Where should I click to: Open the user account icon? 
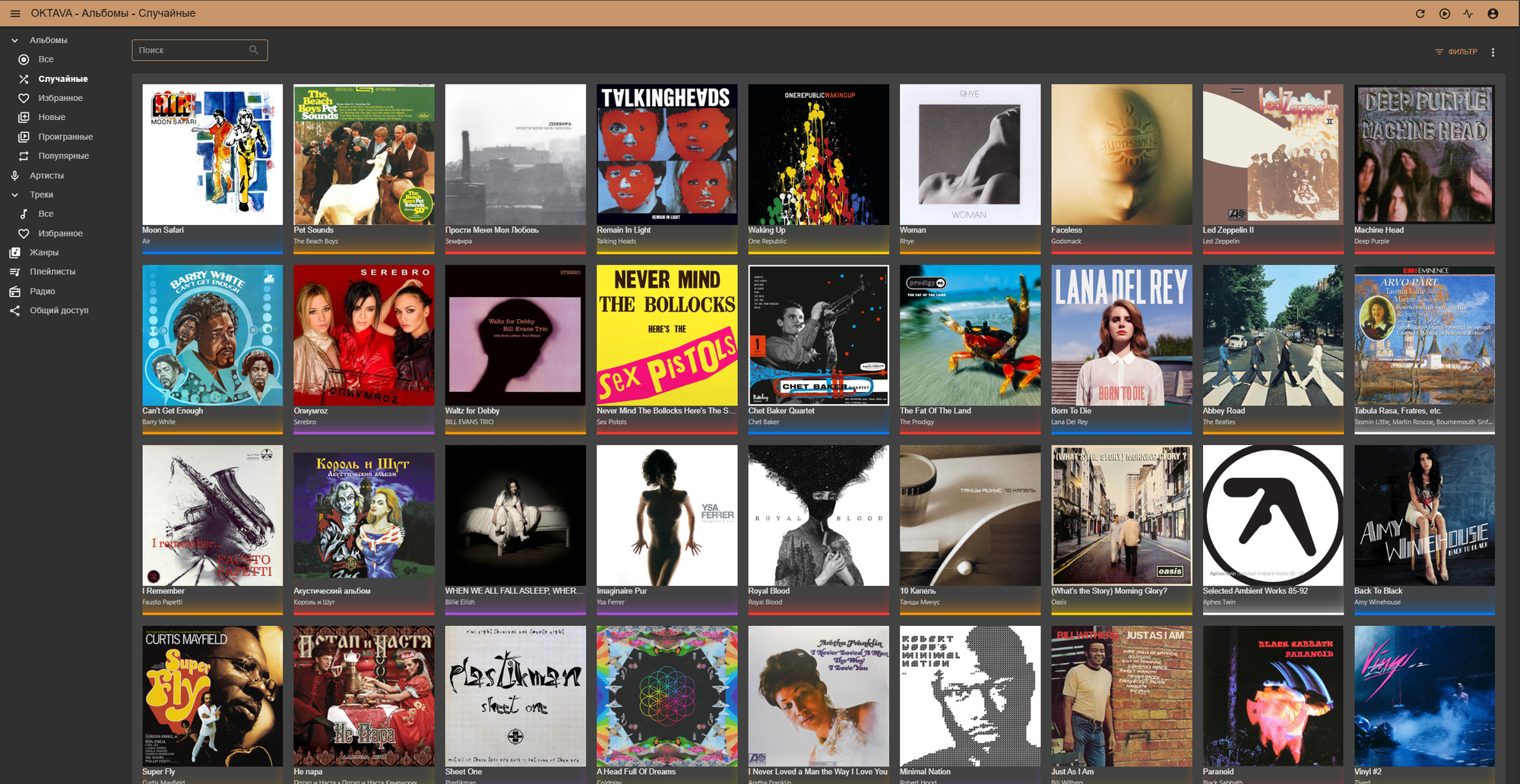(1493, 14)
